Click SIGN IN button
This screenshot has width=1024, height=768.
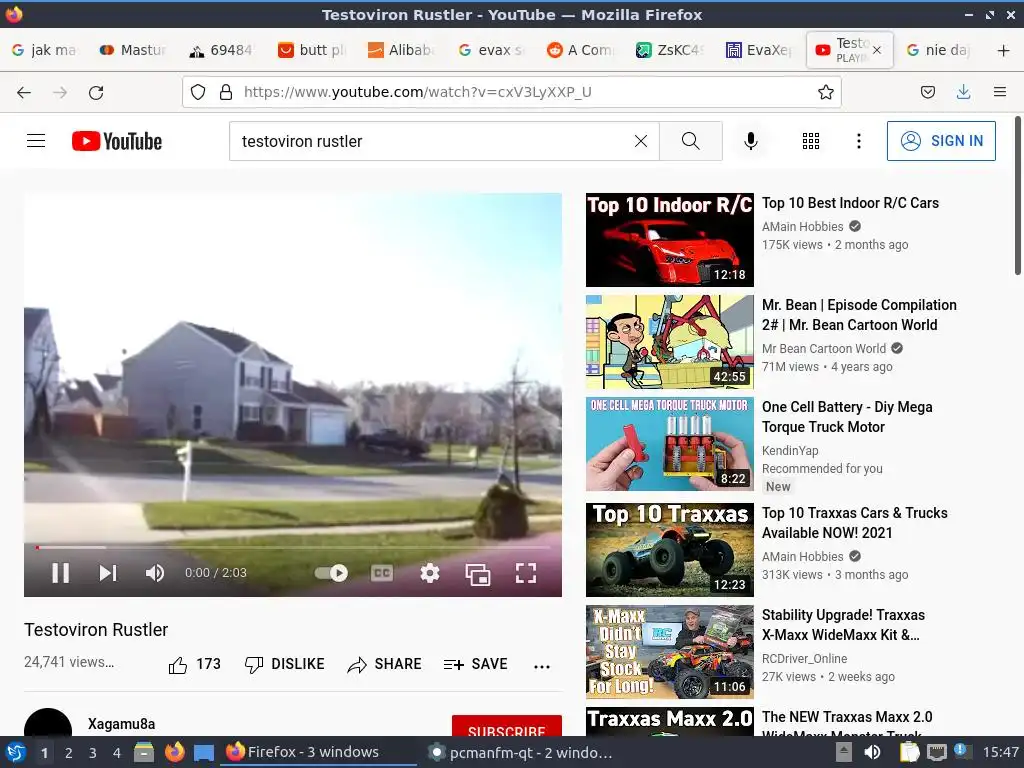pos(941,141)
